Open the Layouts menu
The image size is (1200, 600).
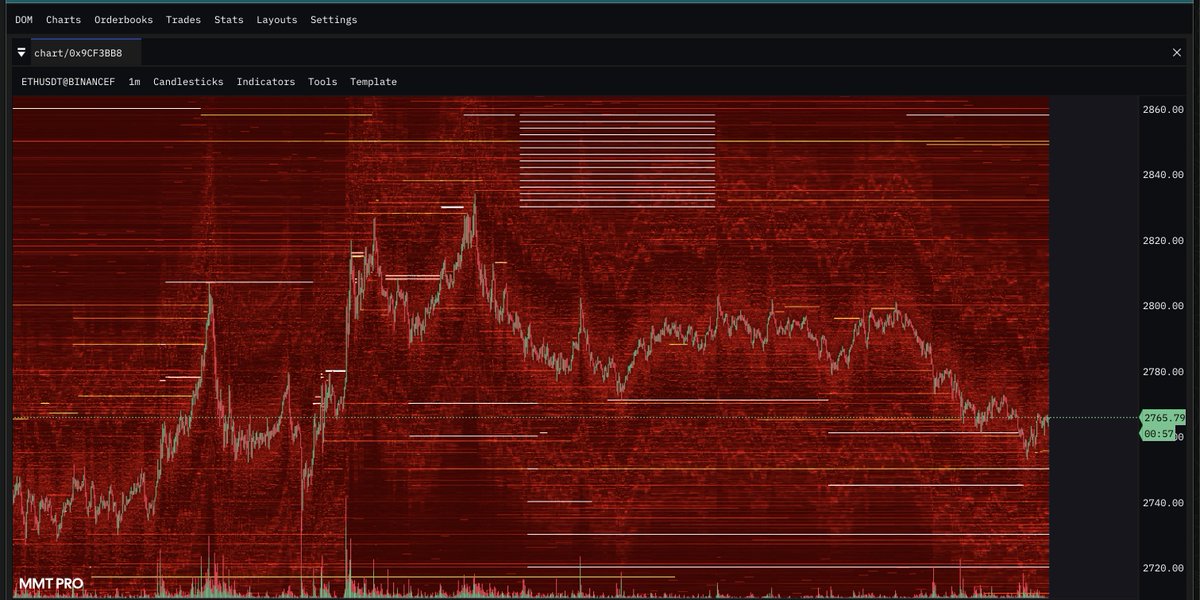(277, 20)
